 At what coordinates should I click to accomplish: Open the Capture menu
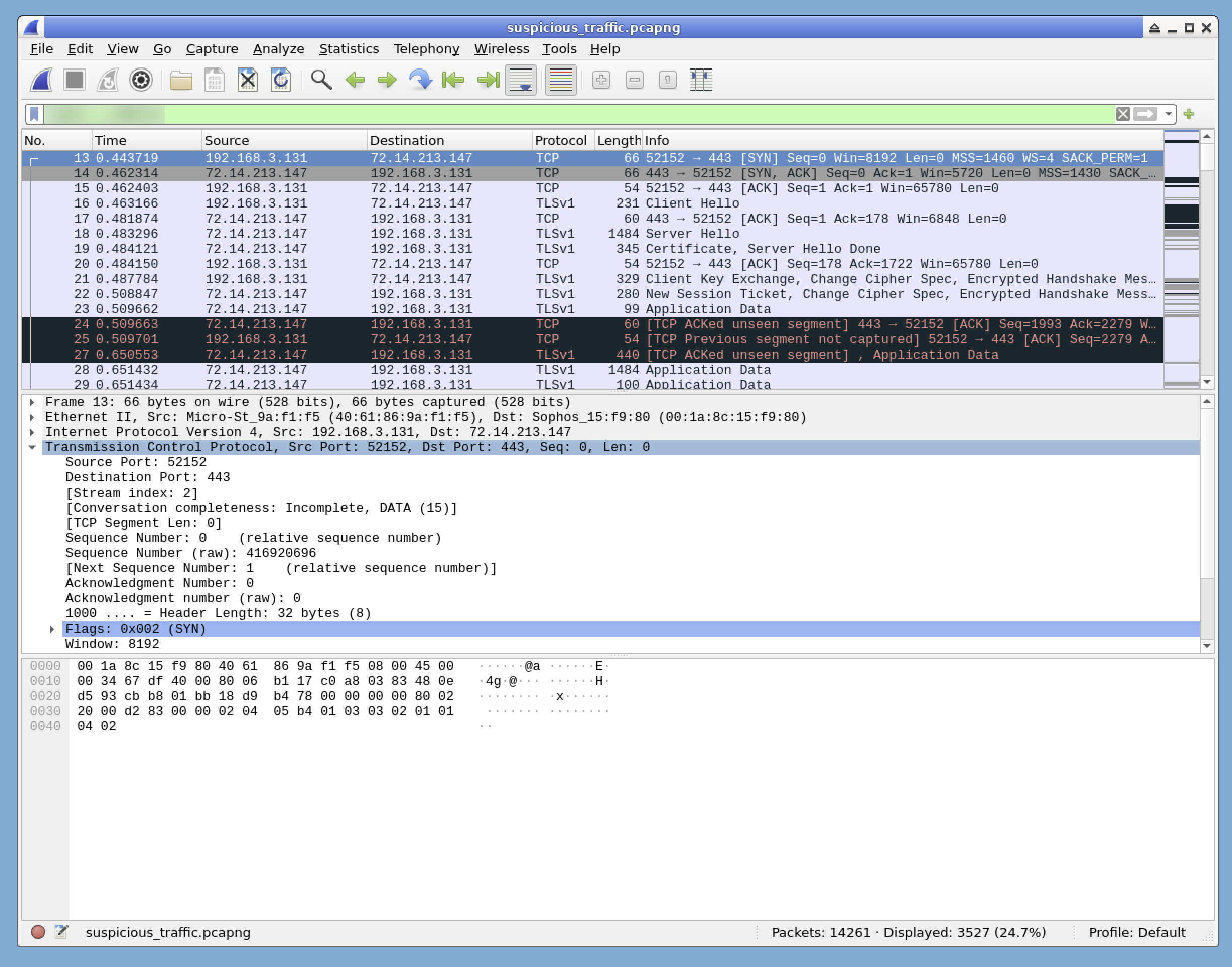pos(213,49)
